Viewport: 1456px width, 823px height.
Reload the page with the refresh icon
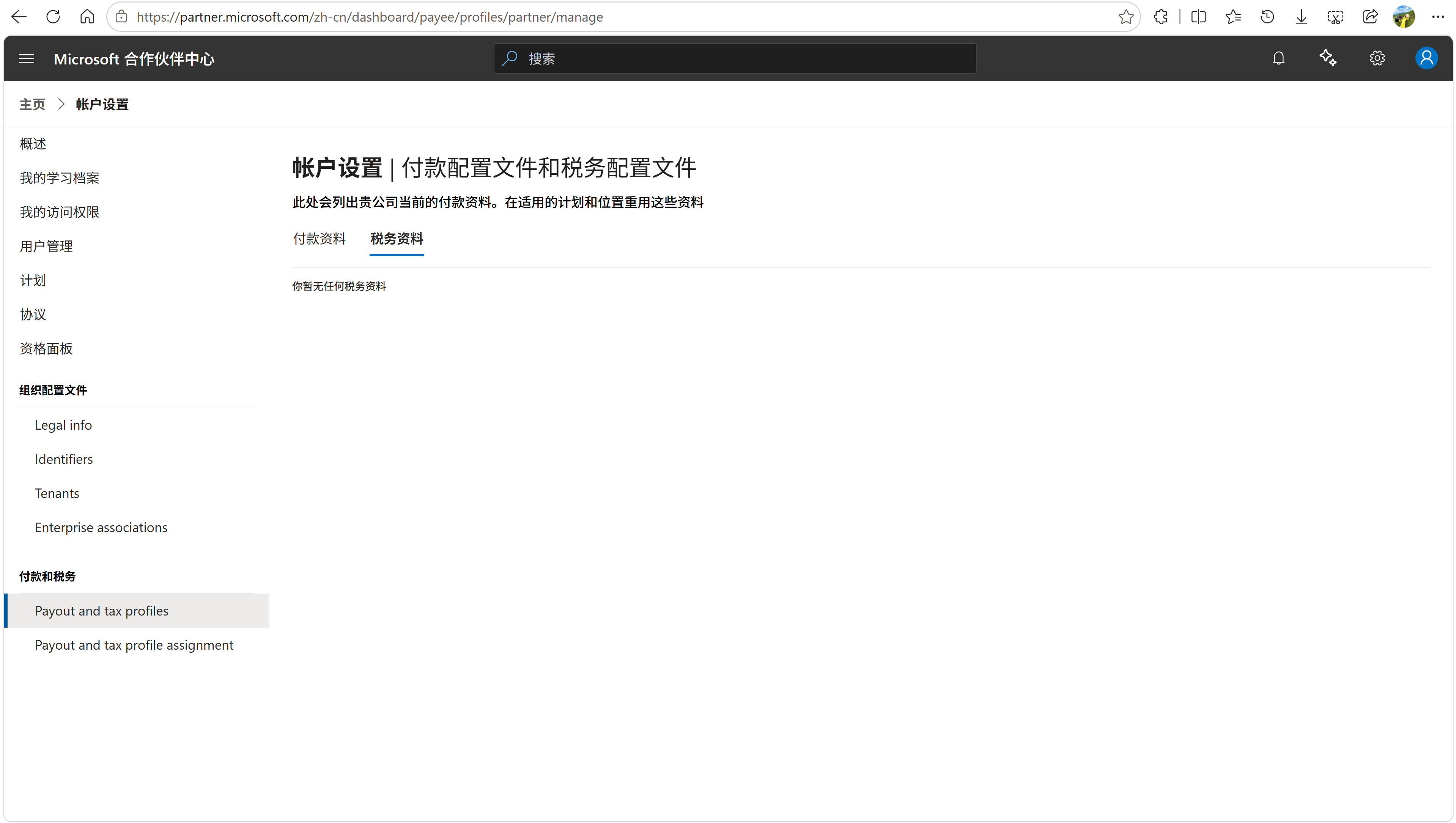coord(53,17)
